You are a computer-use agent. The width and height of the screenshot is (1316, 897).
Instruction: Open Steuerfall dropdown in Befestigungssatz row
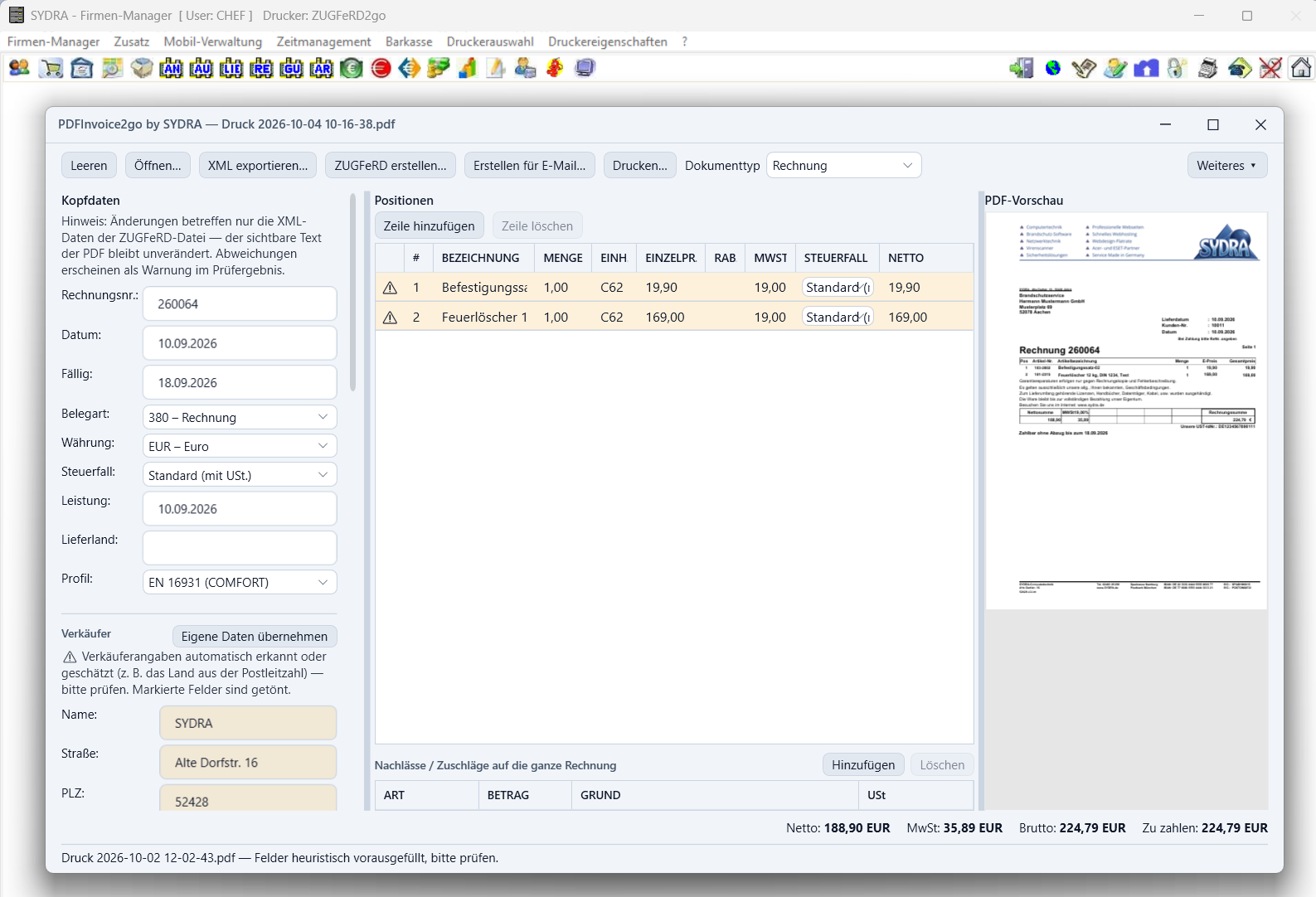[x=838, y=288]
